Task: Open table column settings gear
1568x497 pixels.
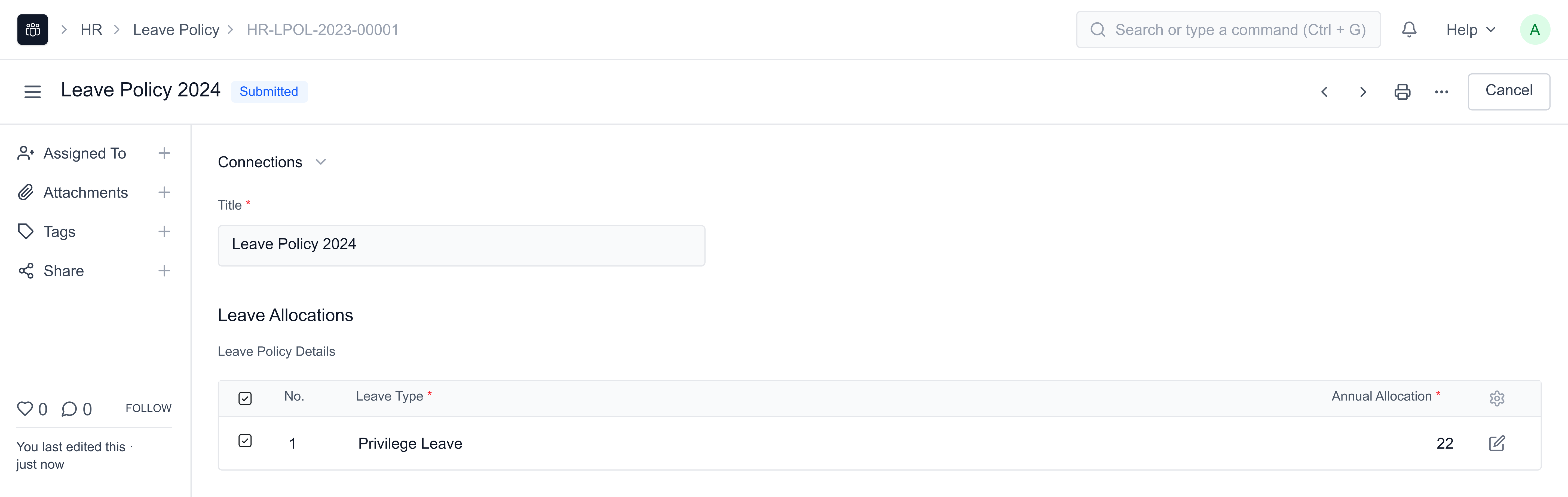Action: [1497, 398]
